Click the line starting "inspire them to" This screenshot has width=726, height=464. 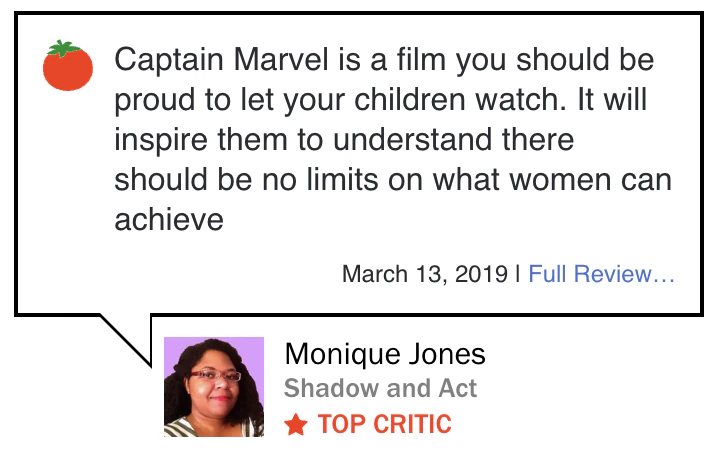(x=344, y=140)
